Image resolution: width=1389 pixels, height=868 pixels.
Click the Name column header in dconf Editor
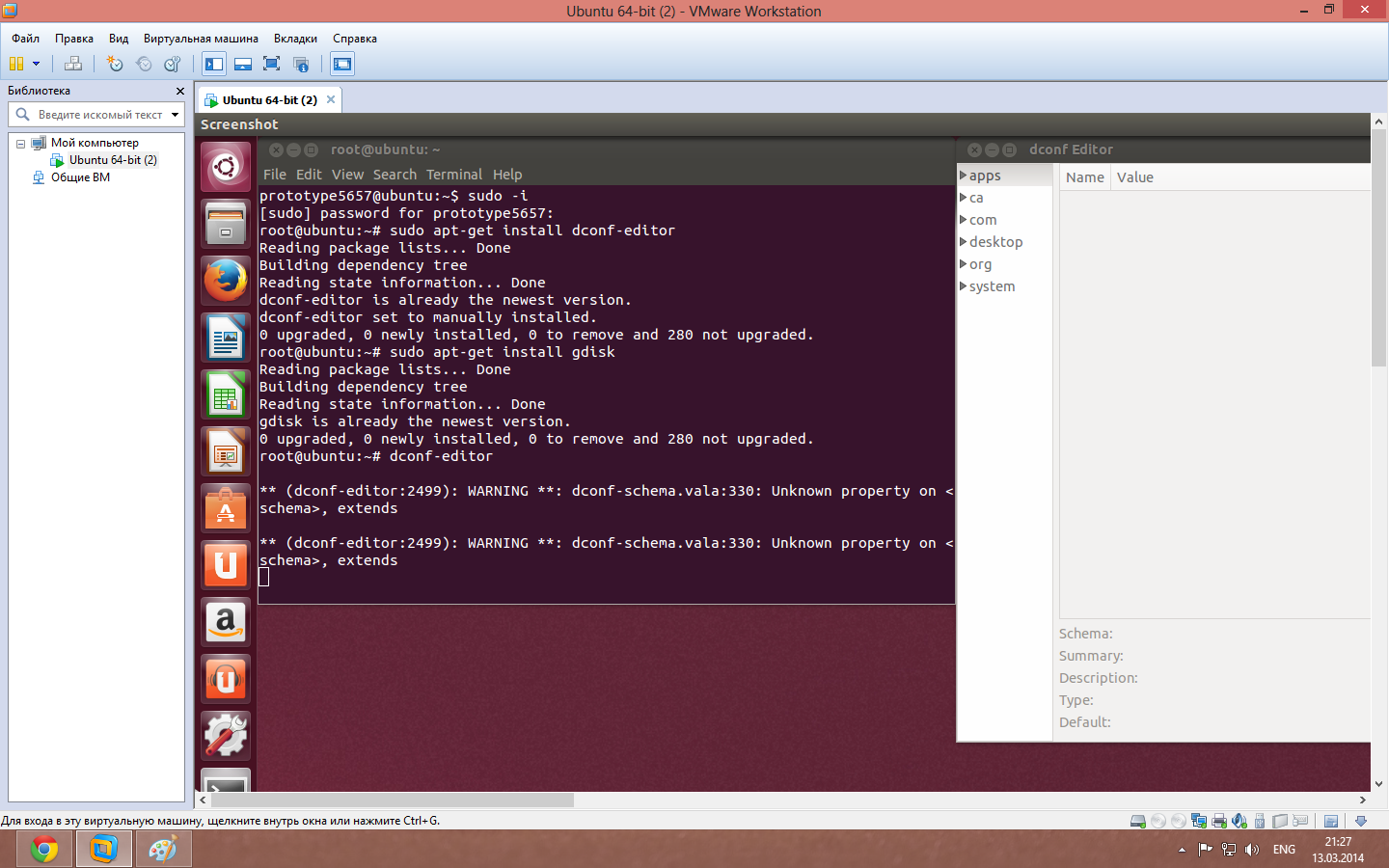pos(1085,177)
